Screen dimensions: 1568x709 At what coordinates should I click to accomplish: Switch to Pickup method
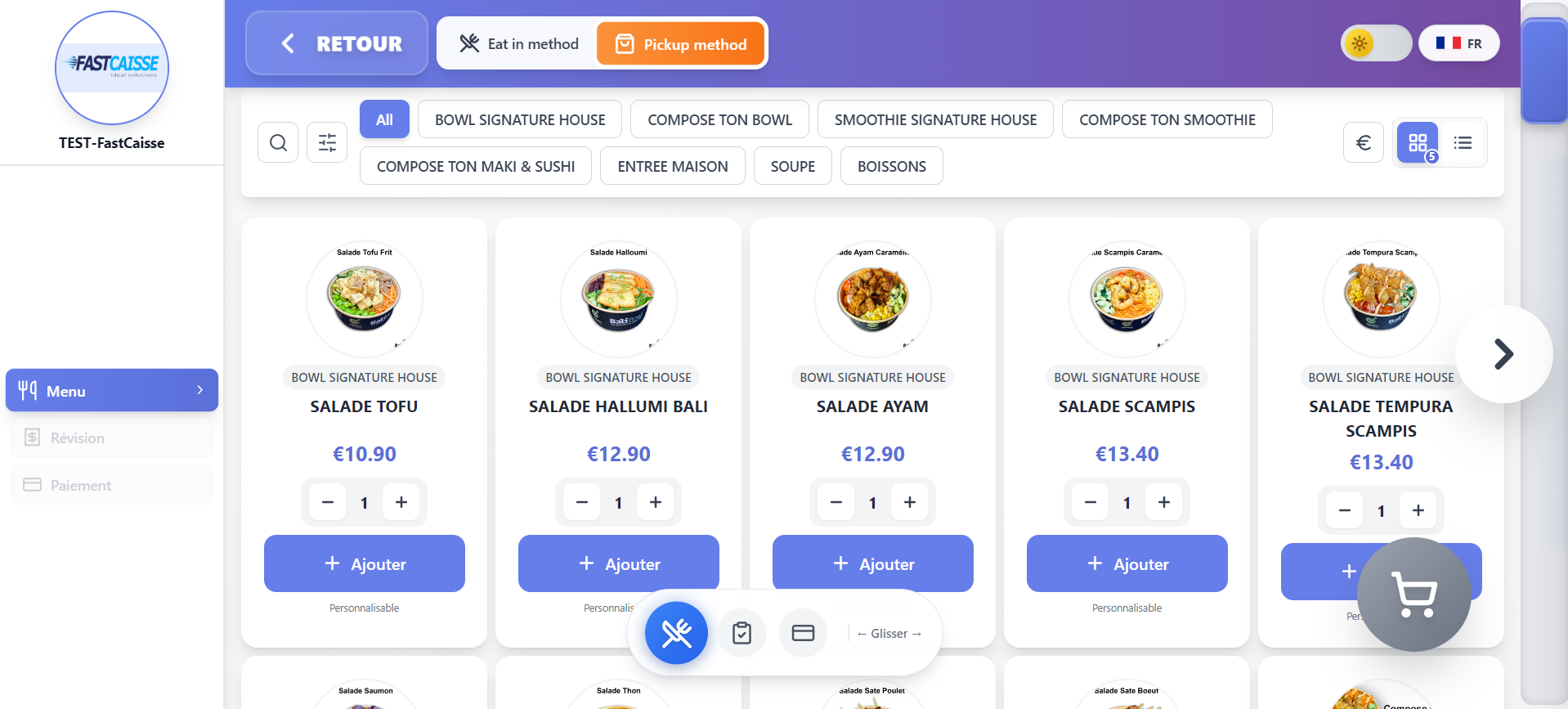[680, 43]
